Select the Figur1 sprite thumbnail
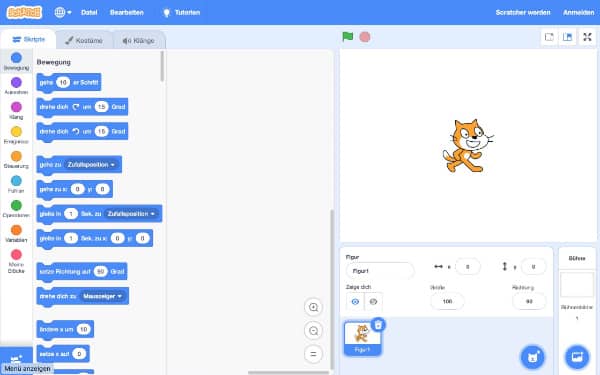Image resolution: width=600 pixels, height=375 pixels. (x=362, y=338)
